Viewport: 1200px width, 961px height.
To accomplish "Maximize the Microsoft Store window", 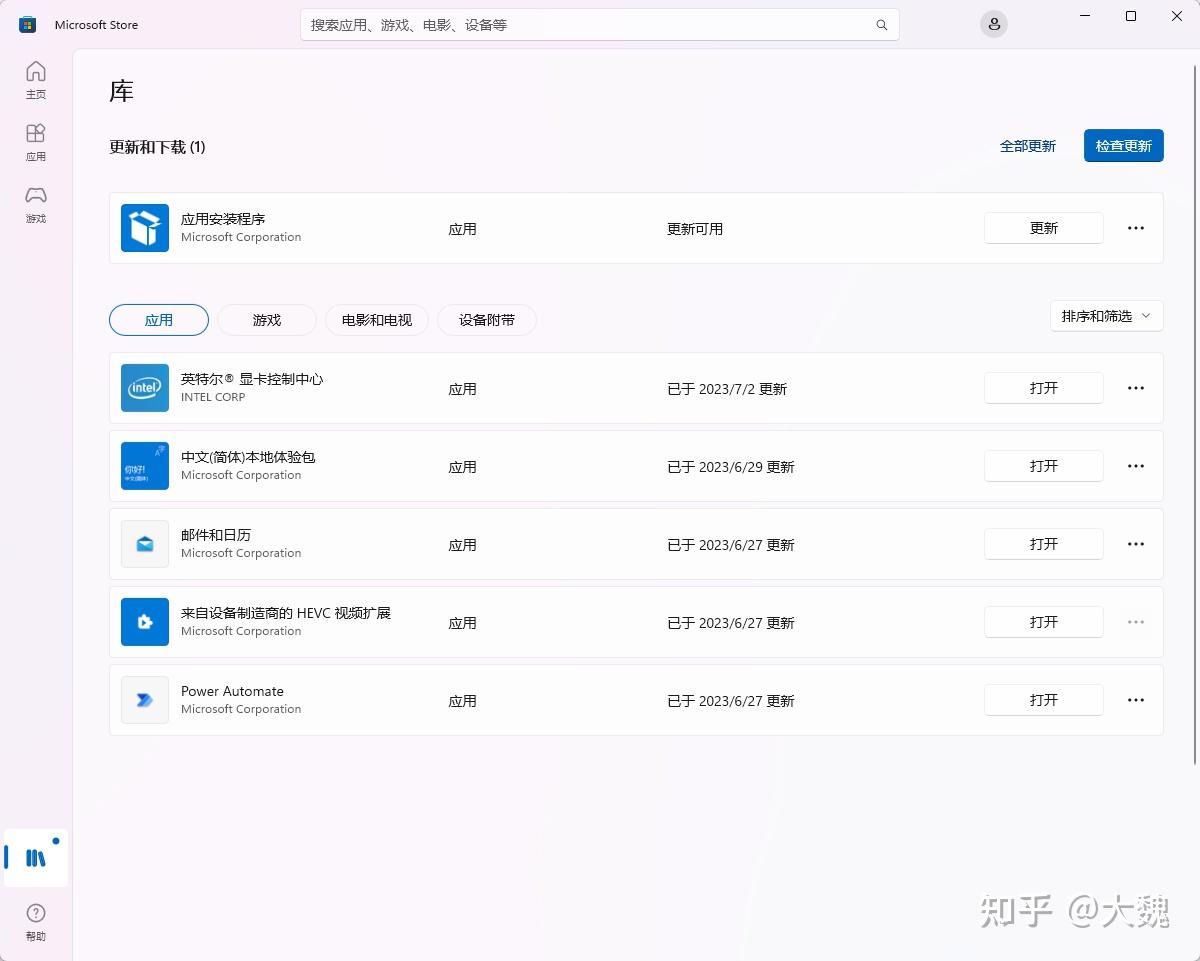I will coord(1131,16).
